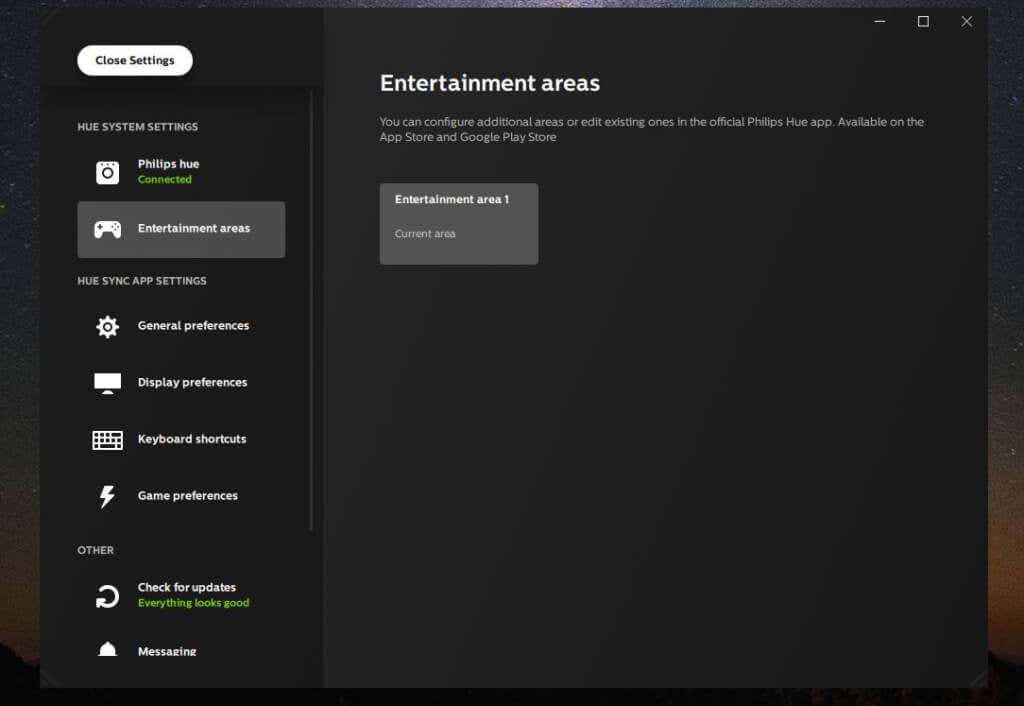
Task: Click the refresh icon for Check for updates
Action: [x=107, y=596]
